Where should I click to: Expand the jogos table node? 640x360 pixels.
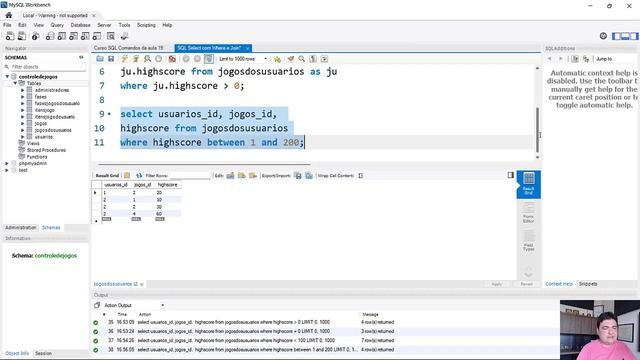pos(23,123)
